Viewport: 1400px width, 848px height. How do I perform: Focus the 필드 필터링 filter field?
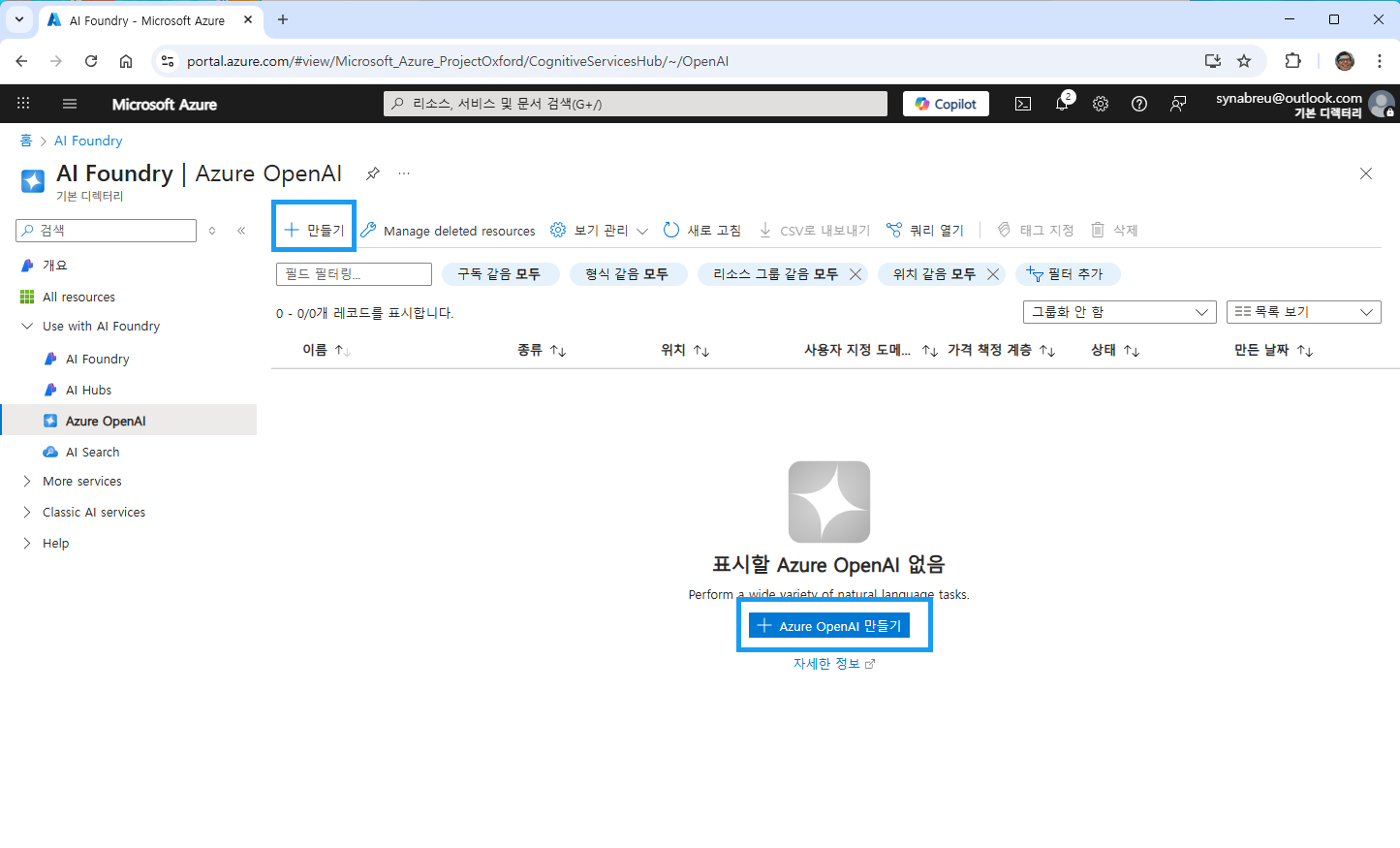point(354,274)
